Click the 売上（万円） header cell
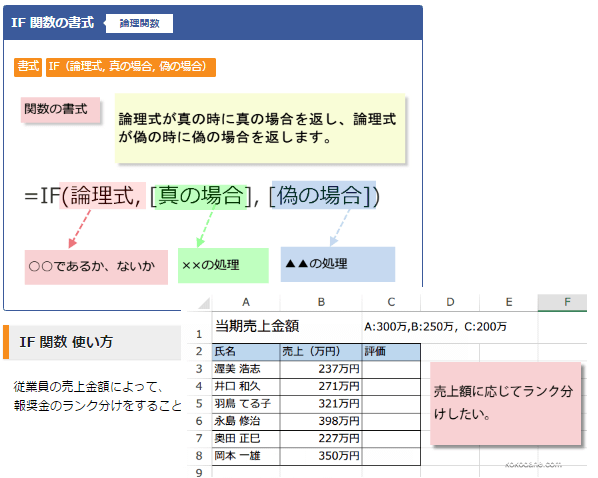This screenshot has width=598, height=478. pos(321,352)
